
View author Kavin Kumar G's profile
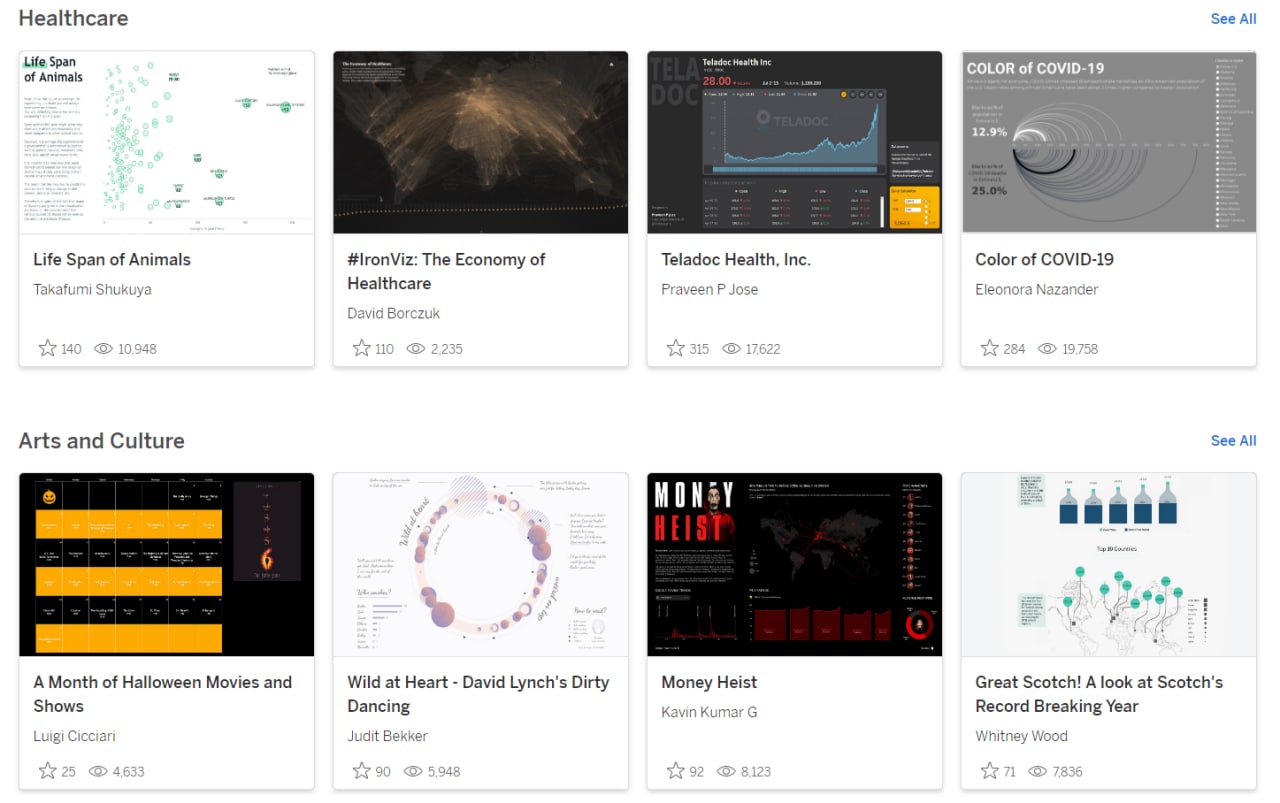[x=709, y=712]
